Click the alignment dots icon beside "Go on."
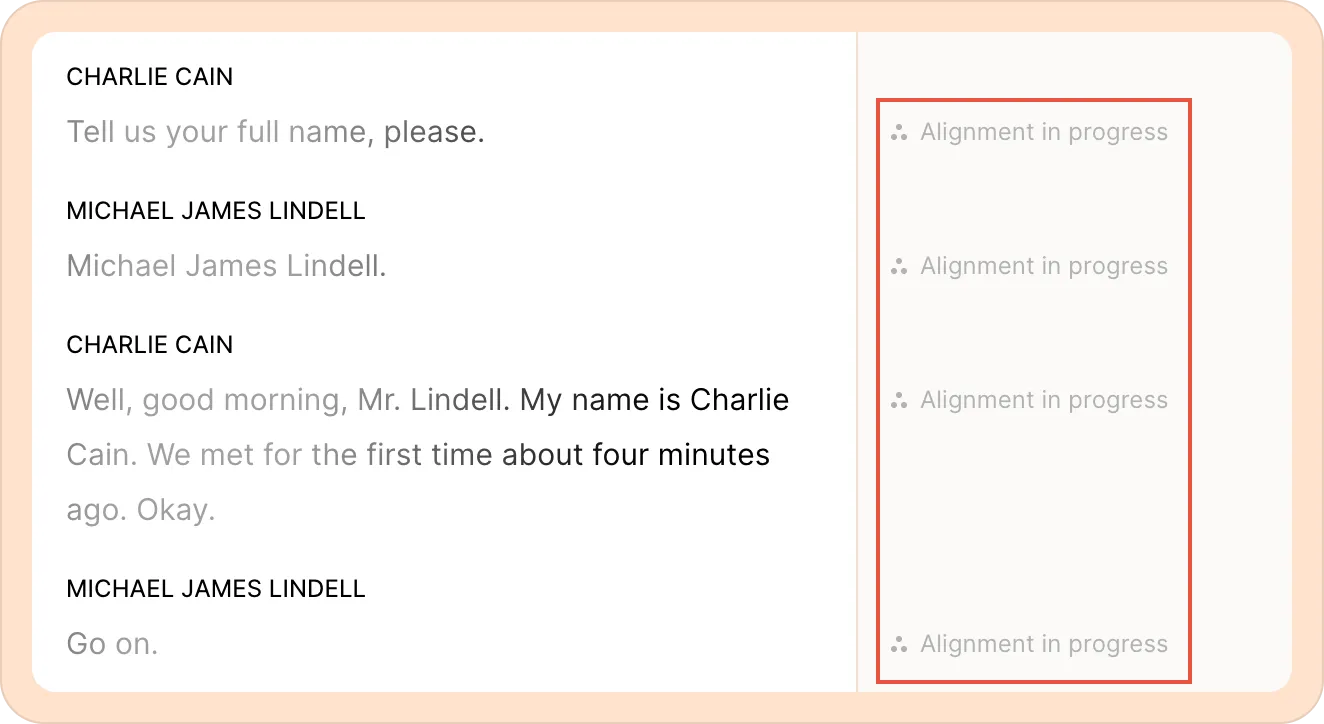This screenshot has height=724, width=1324. [899, 644]
